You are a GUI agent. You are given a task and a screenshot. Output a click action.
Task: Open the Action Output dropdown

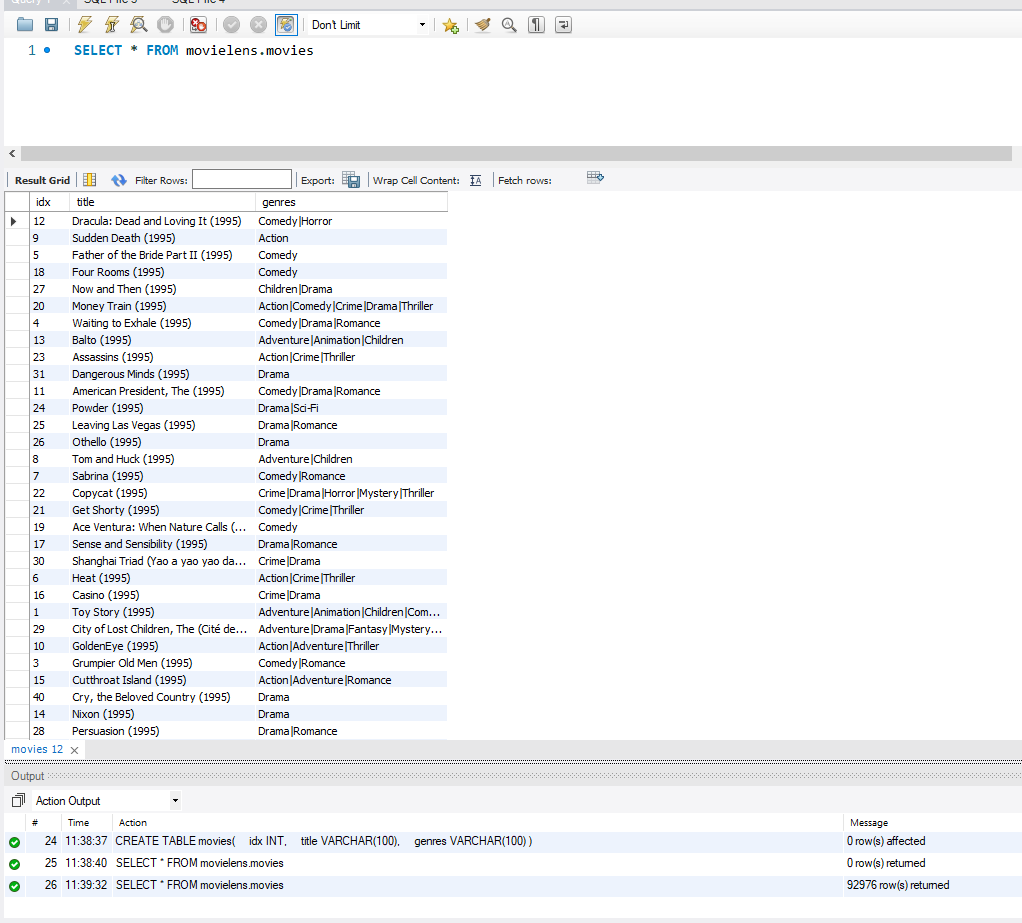107,800
